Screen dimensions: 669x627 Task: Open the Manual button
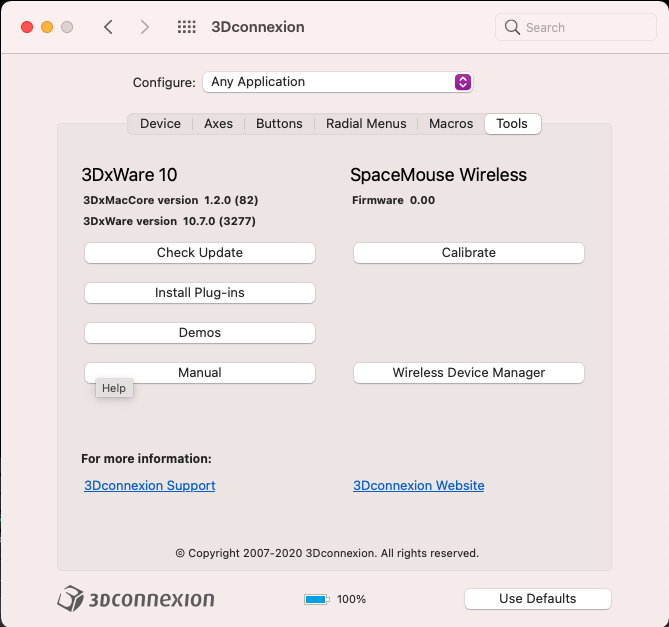click(x=200, y=372)
